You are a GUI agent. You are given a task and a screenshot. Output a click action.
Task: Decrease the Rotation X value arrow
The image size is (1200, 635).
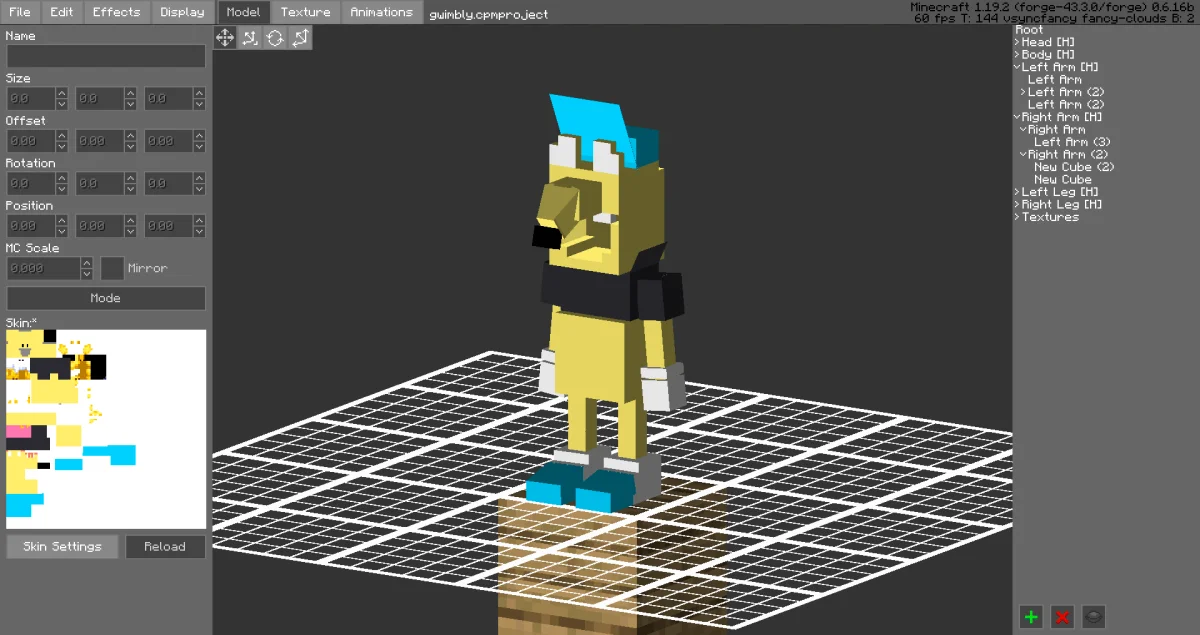pos(62,189)
